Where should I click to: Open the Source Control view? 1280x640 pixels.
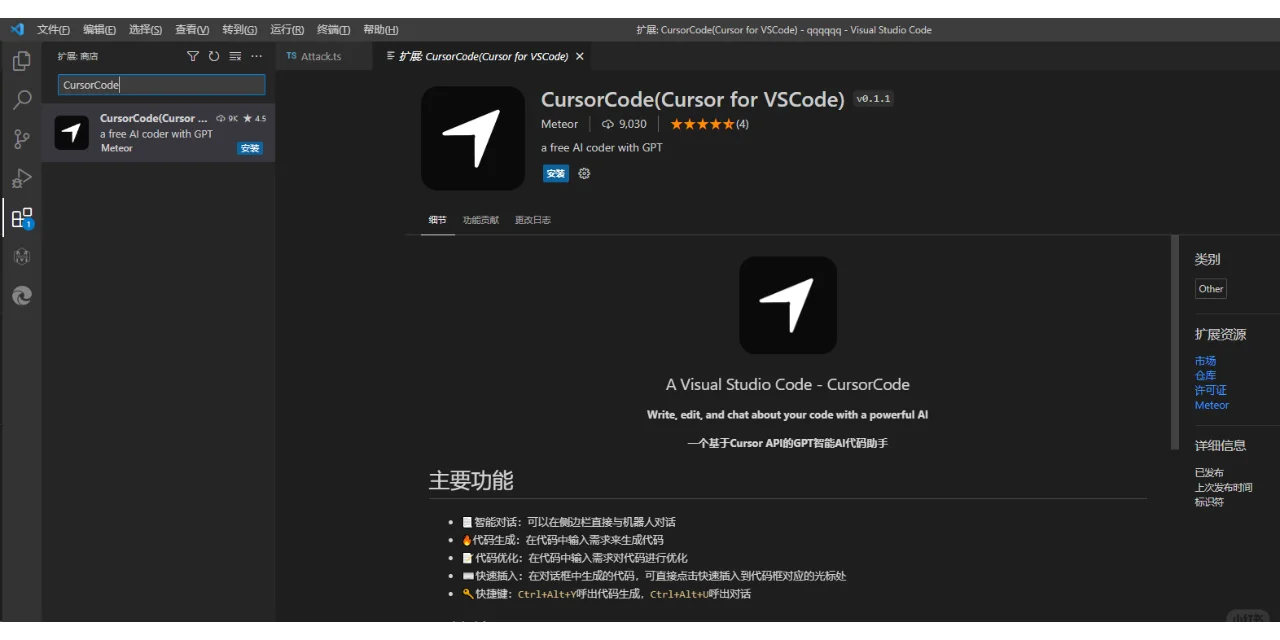(x=21, y=139)
